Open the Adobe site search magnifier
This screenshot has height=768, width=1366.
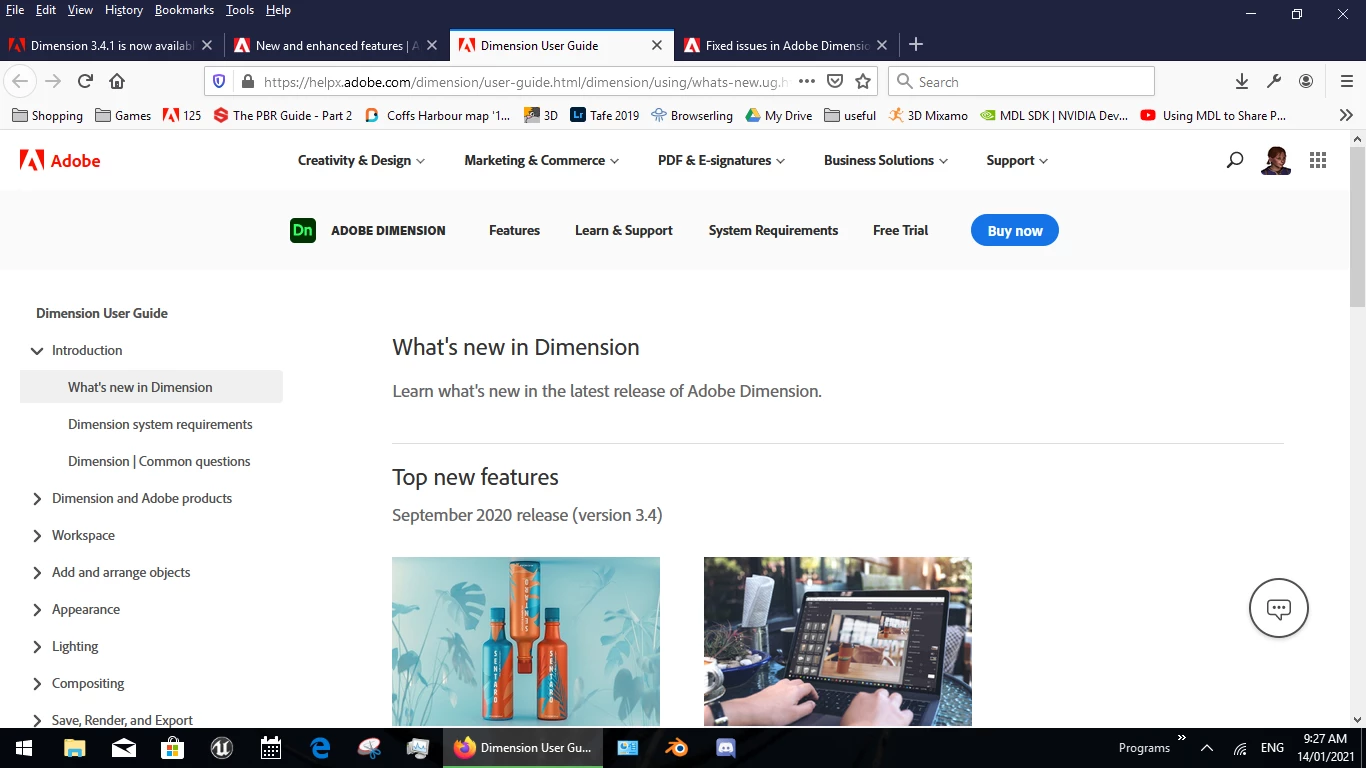(x=1235, y=160)
